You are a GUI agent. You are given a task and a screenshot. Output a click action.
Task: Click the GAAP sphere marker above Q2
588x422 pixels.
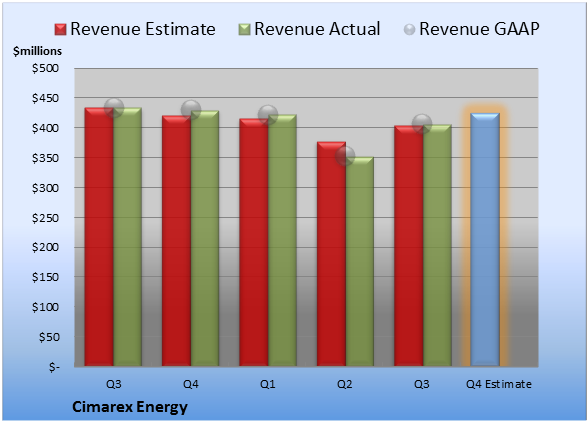(345, 156)
